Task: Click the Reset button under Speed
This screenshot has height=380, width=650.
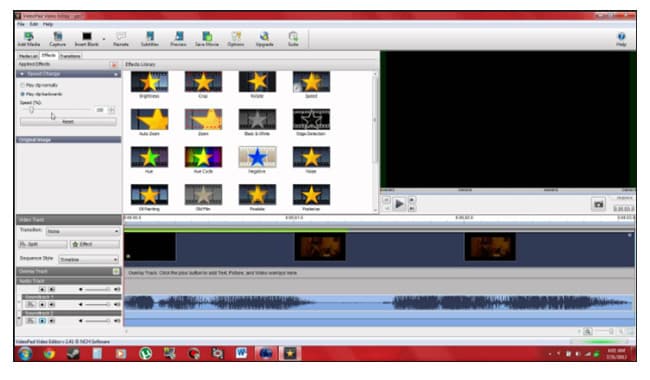Action: [68, 122]
